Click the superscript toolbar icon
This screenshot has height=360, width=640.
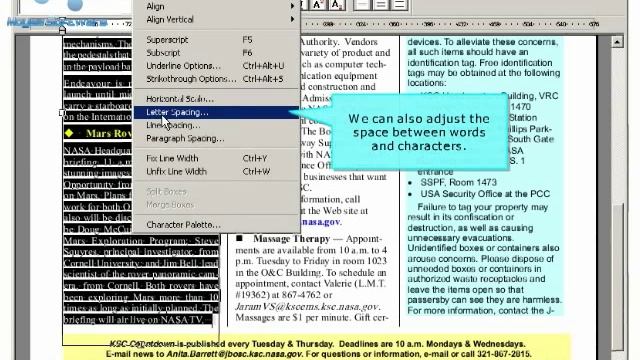click(x=318, y=4)
